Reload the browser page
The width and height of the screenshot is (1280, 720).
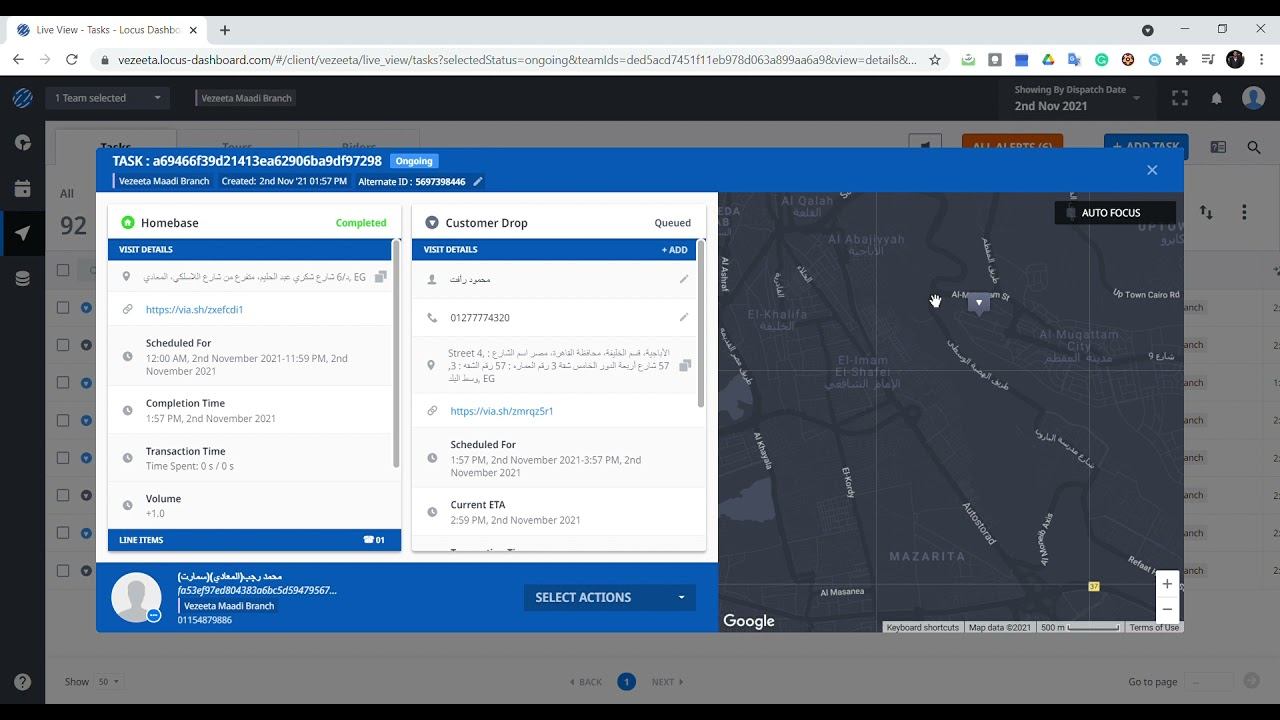tap(72, 60)
